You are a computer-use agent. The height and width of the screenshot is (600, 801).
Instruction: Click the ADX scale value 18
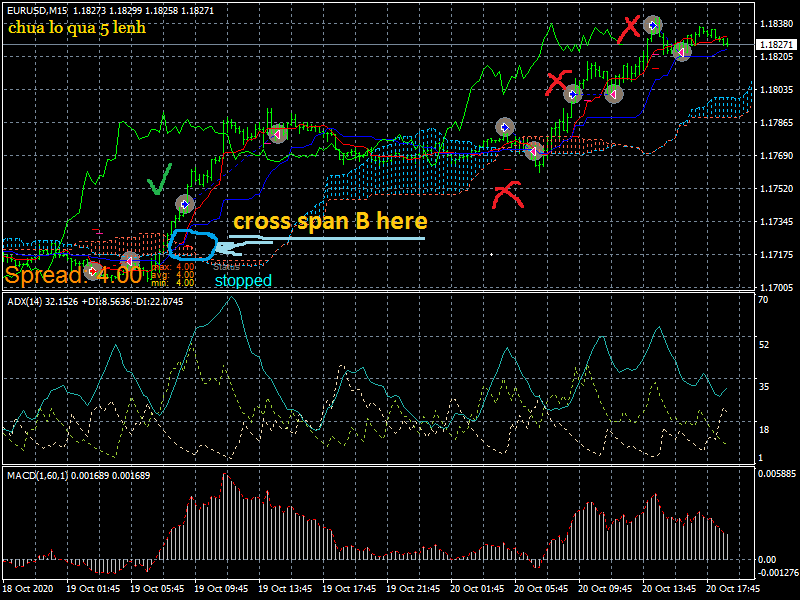763,429
